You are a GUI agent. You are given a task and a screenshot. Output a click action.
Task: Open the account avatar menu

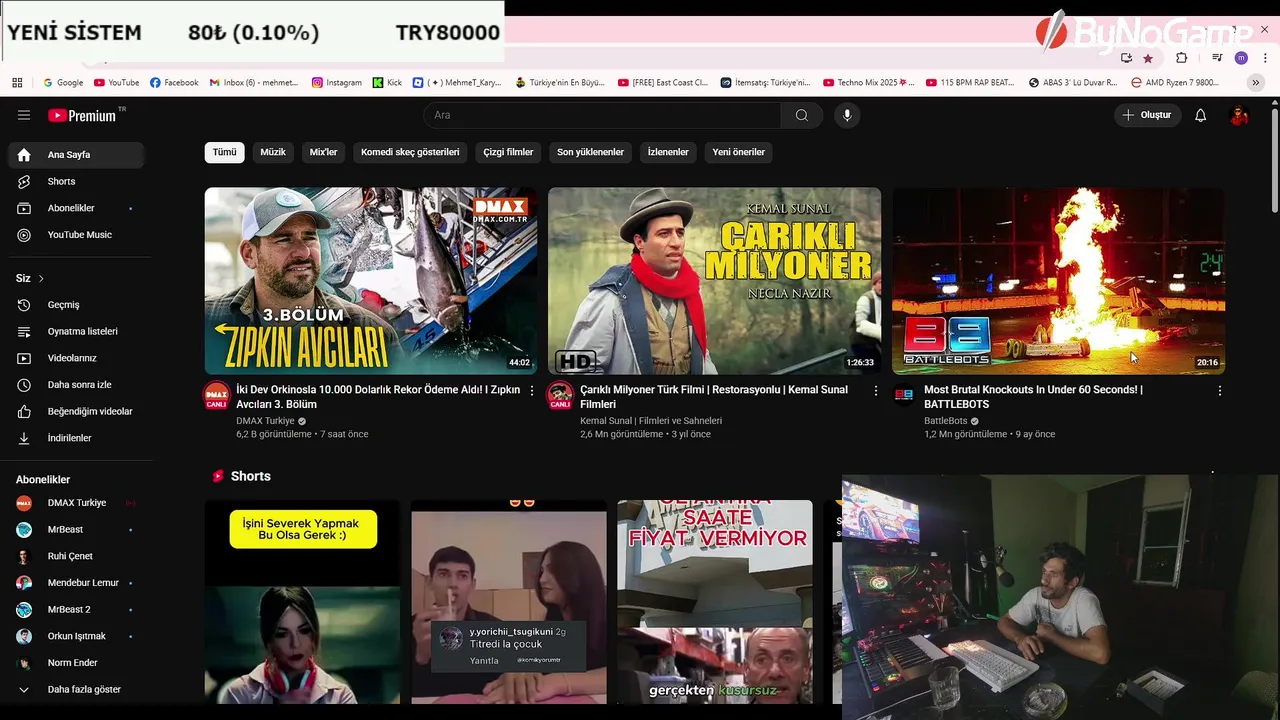[1239, 115]
